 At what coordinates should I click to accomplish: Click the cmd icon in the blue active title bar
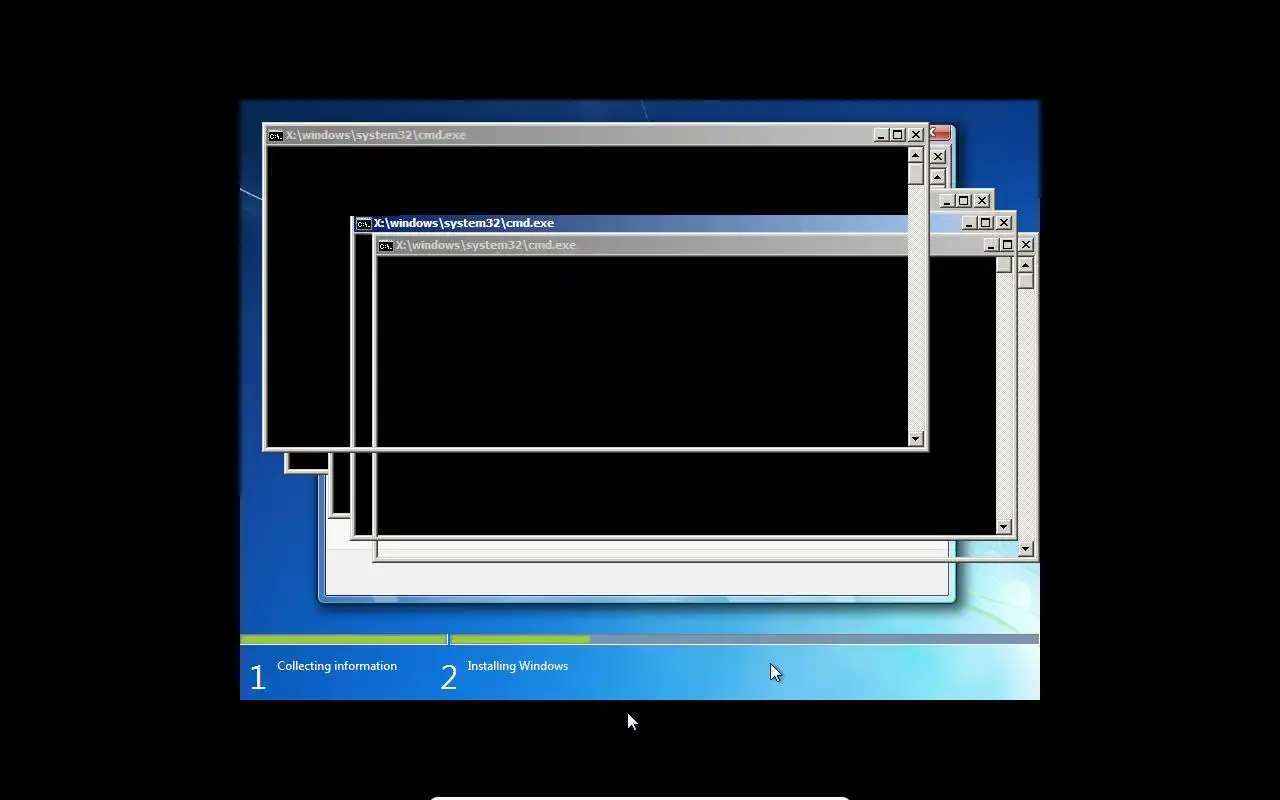click(364, 224)
